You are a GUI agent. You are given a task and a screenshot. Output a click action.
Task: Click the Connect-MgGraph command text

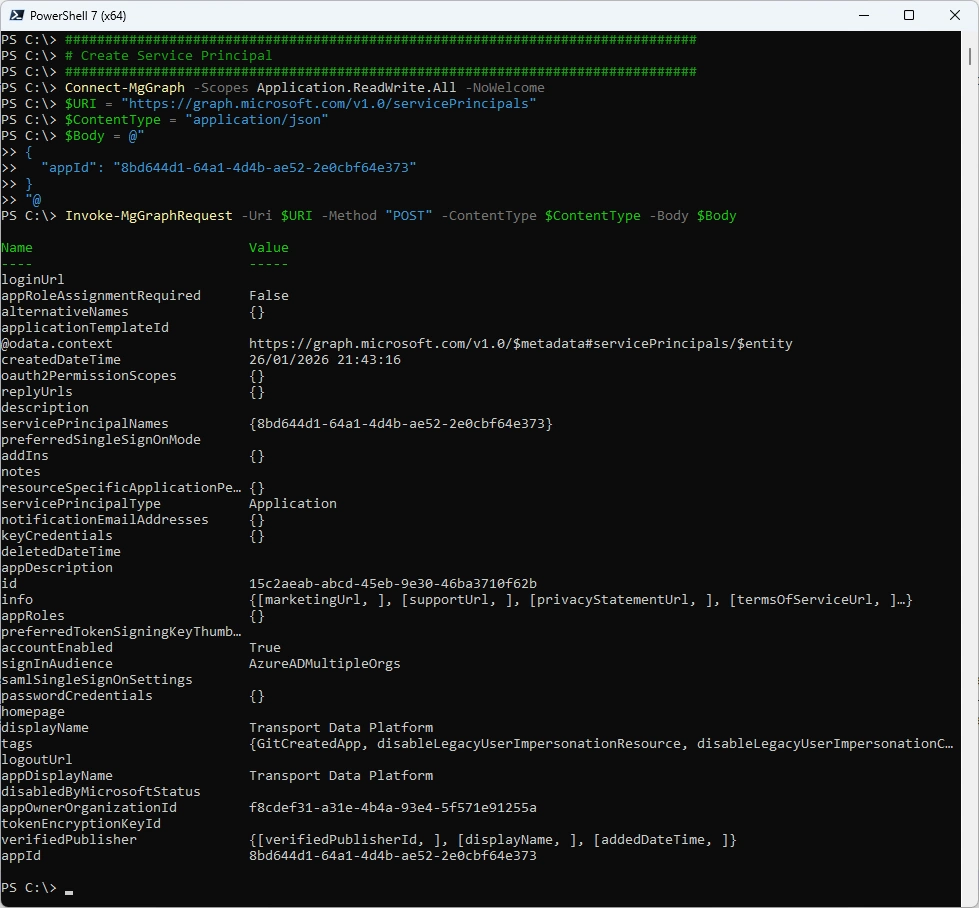tap(124, 88)
